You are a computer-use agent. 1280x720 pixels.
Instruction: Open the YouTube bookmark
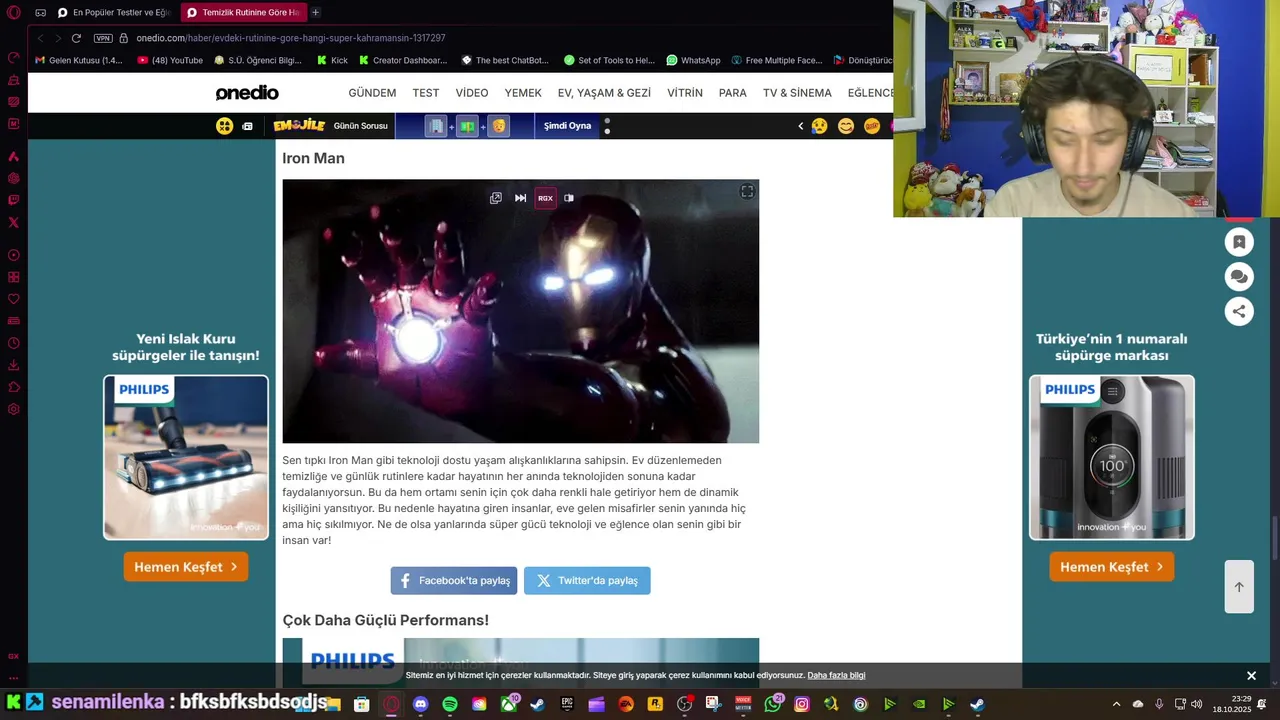[170, 60]
